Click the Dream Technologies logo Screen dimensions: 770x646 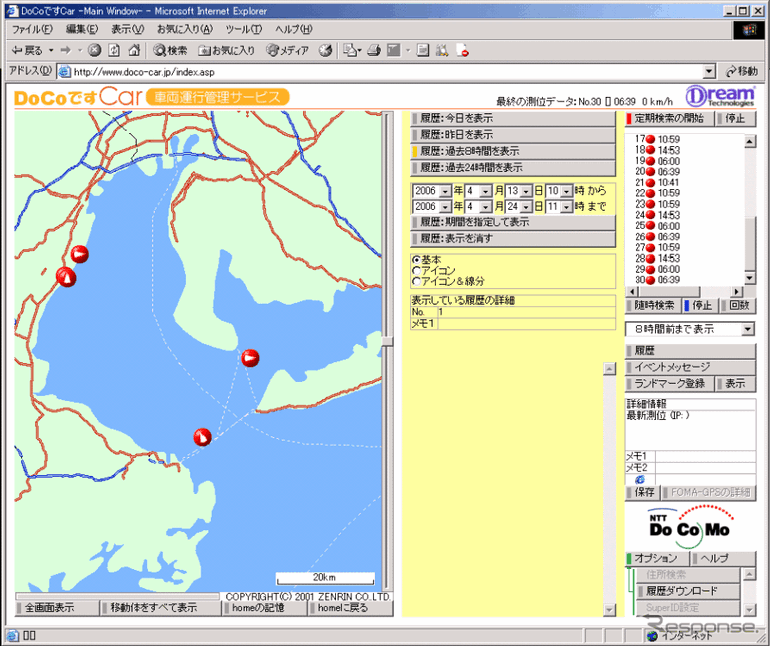pos(720,96)
